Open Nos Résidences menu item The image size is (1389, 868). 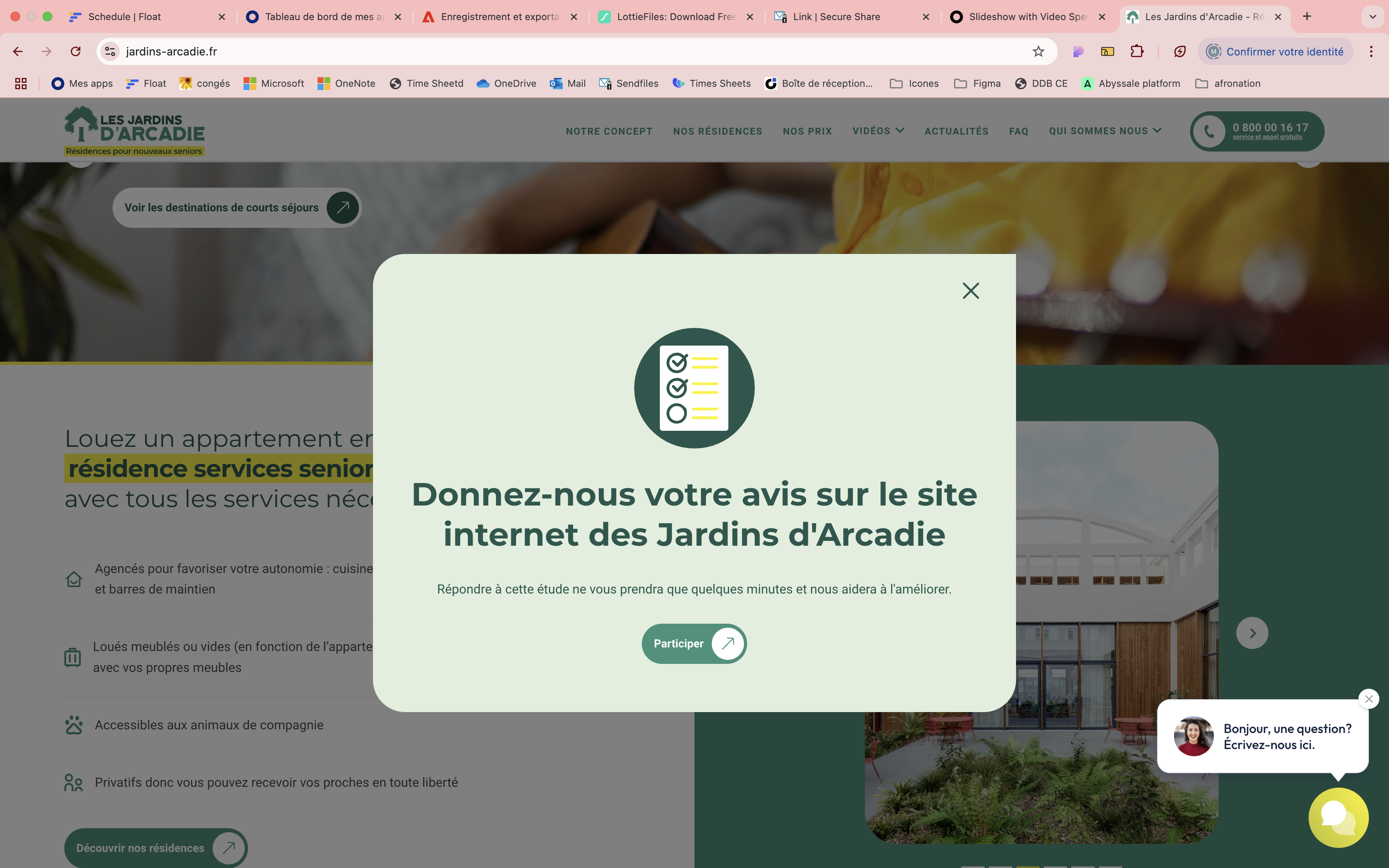click(x=717, y=131)
